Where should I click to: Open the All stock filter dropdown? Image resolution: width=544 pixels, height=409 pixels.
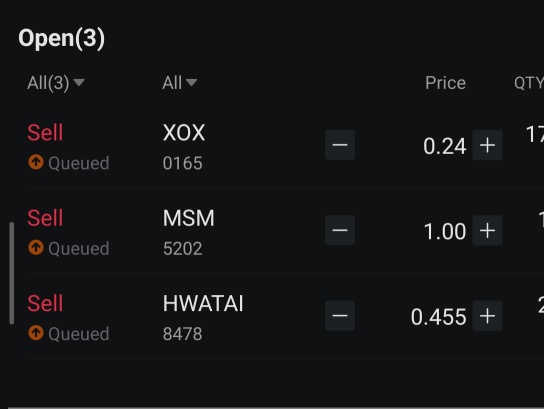[x=179, y=83]
